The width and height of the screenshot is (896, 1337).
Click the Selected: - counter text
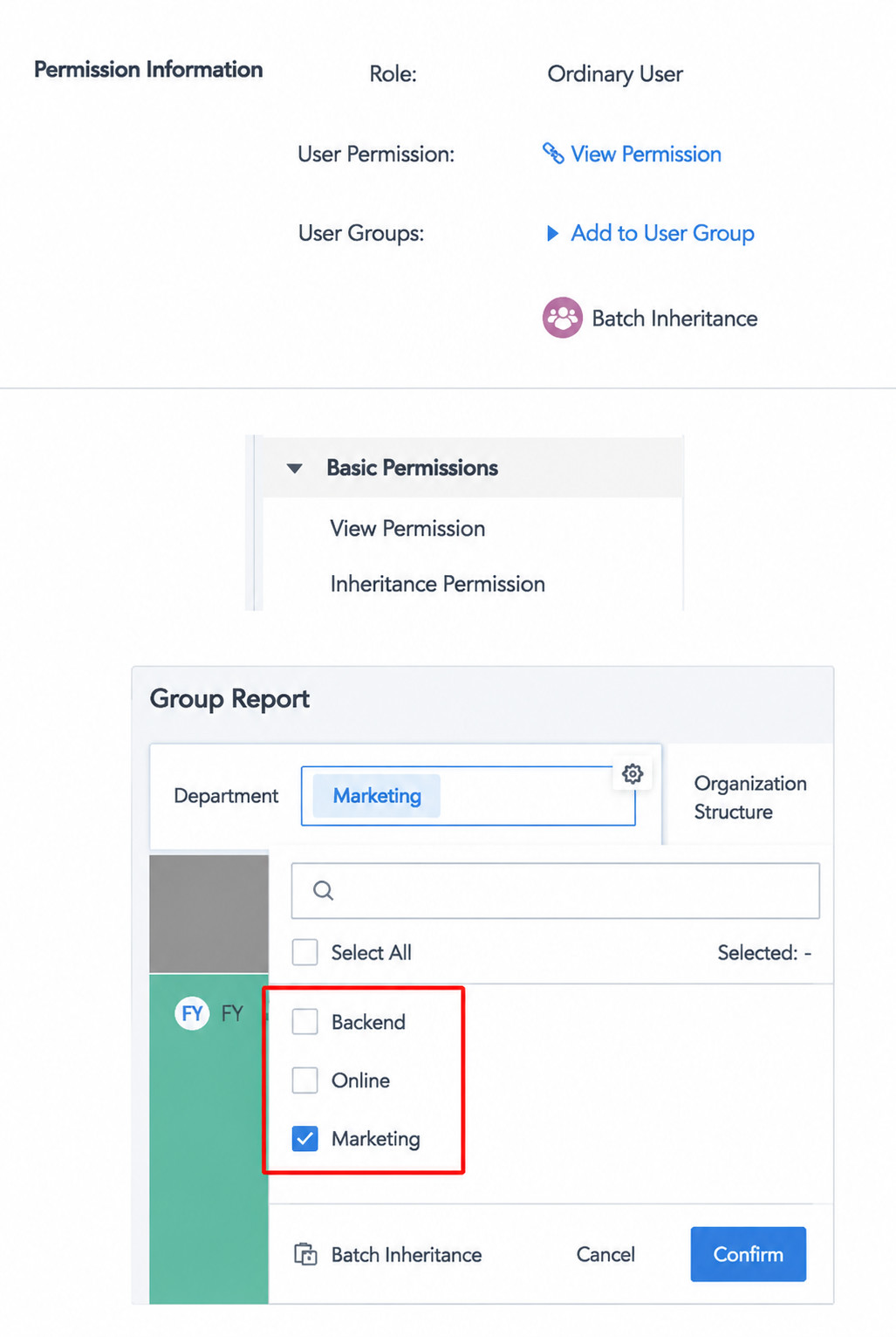764,952
